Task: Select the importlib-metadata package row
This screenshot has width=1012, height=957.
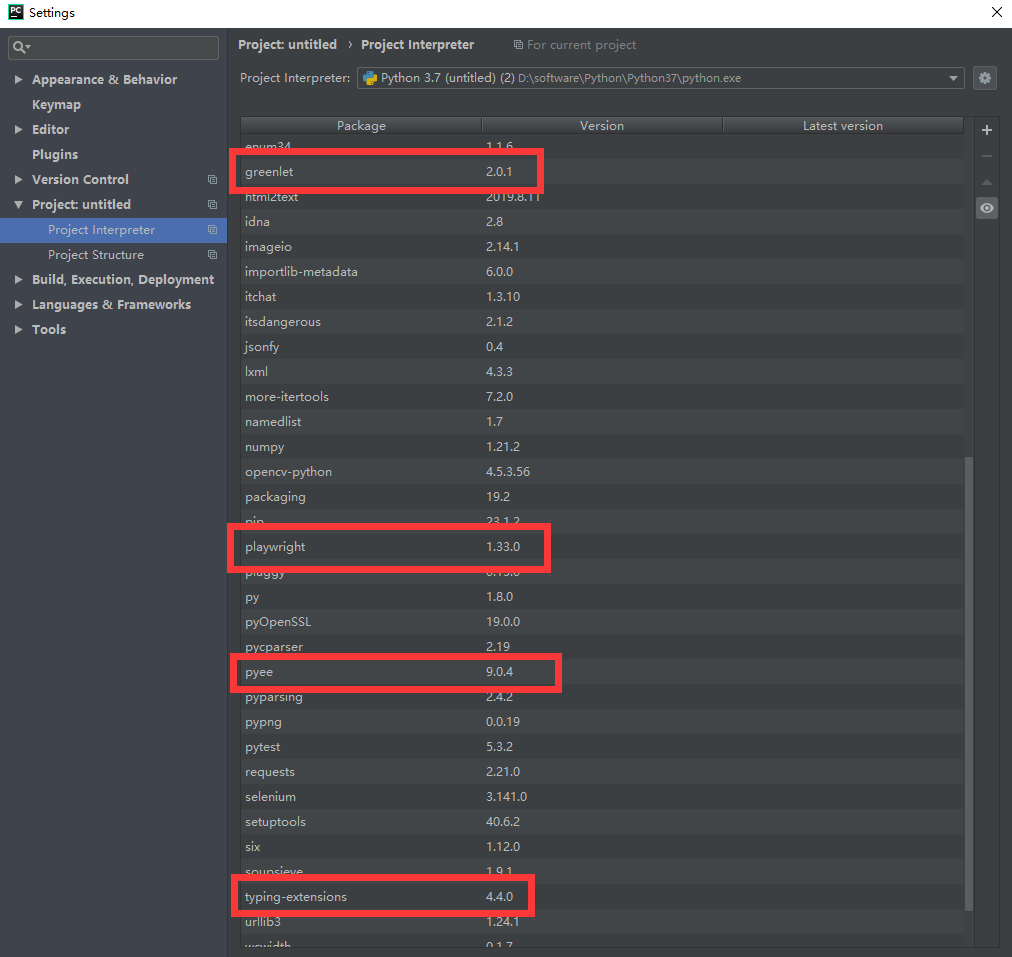Action: (602, 272)
